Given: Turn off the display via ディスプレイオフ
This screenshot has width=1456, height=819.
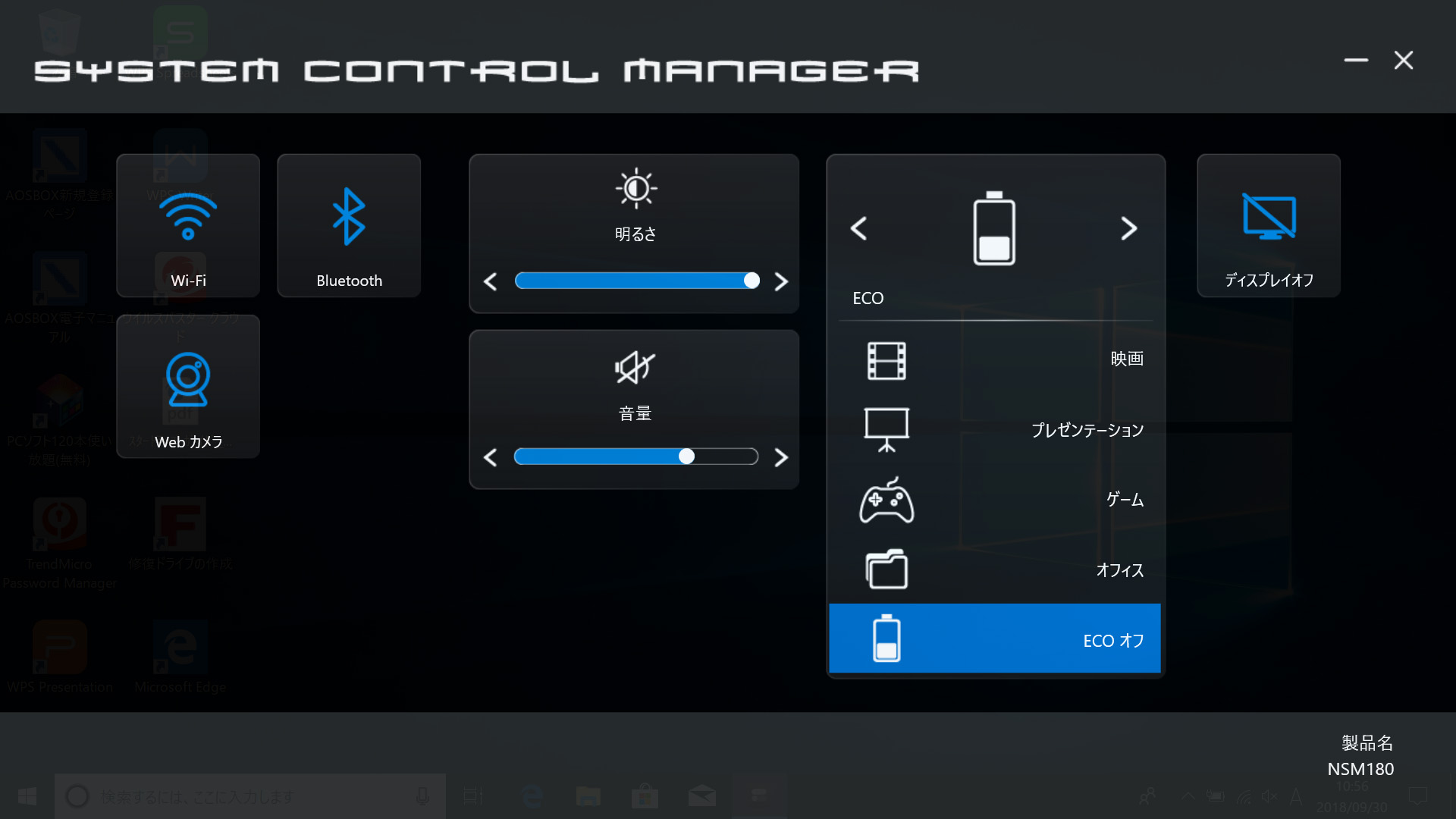Looking at the screenshot, I should (x=1268, y=225).
